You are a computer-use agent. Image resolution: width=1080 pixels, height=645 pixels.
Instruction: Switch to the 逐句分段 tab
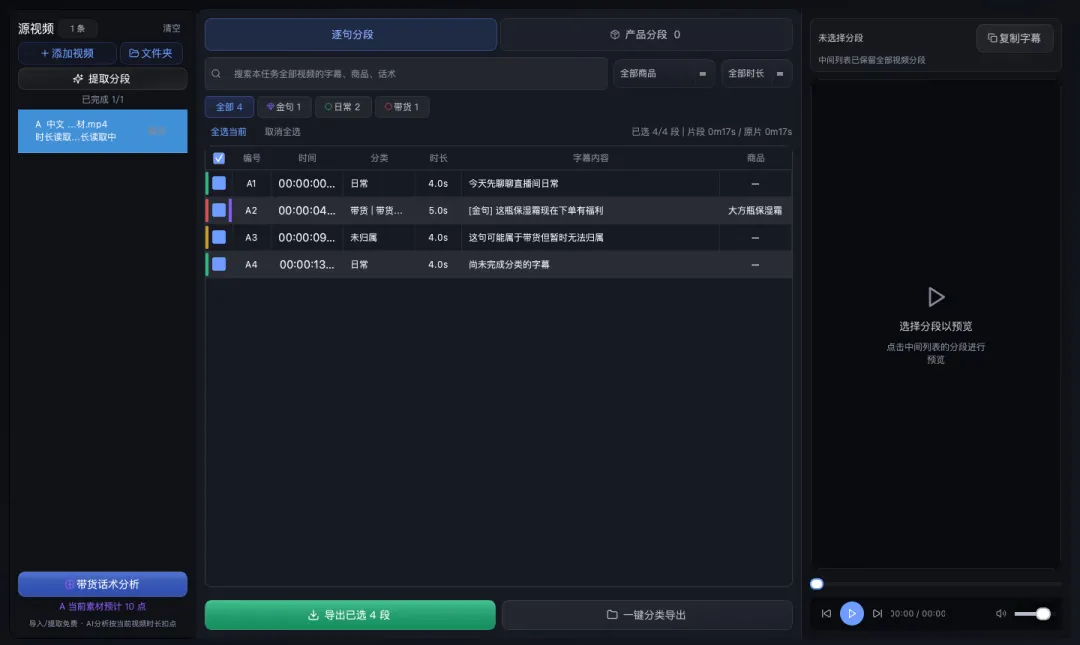pos(351,34)
